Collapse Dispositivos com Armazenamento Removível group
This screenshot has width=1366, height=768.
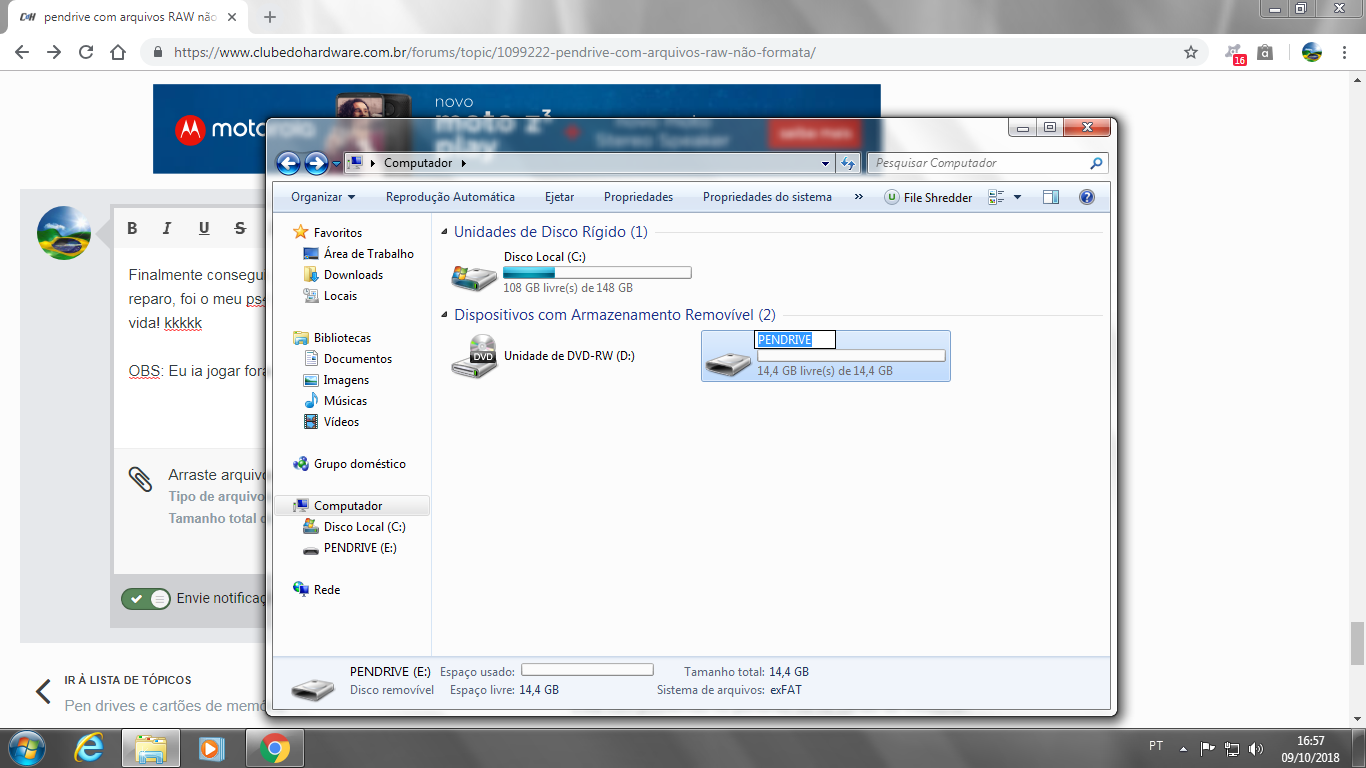pos(445,315)
